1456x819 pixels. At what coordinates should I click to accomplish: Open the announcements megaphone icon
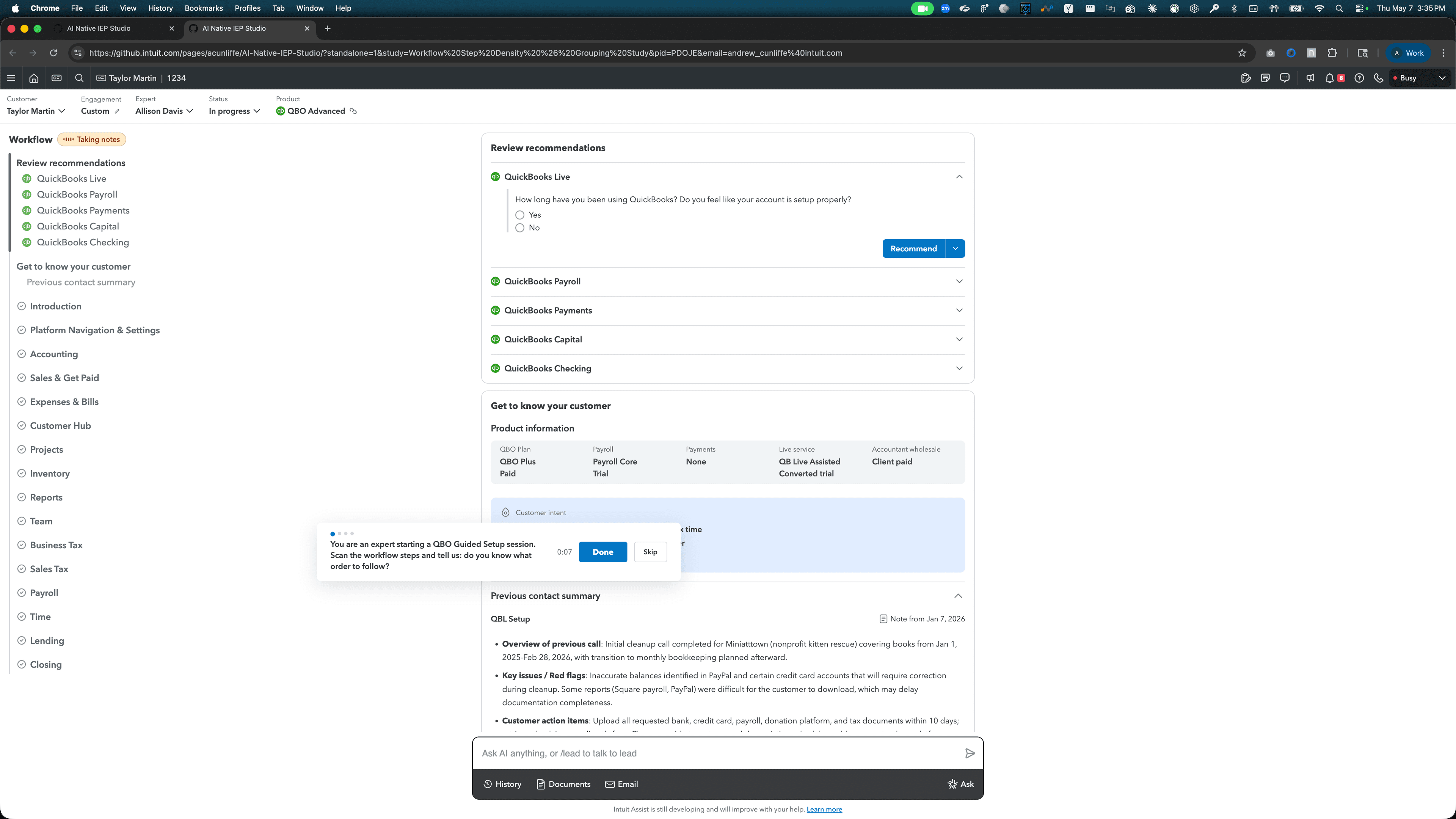(1310, 78)
